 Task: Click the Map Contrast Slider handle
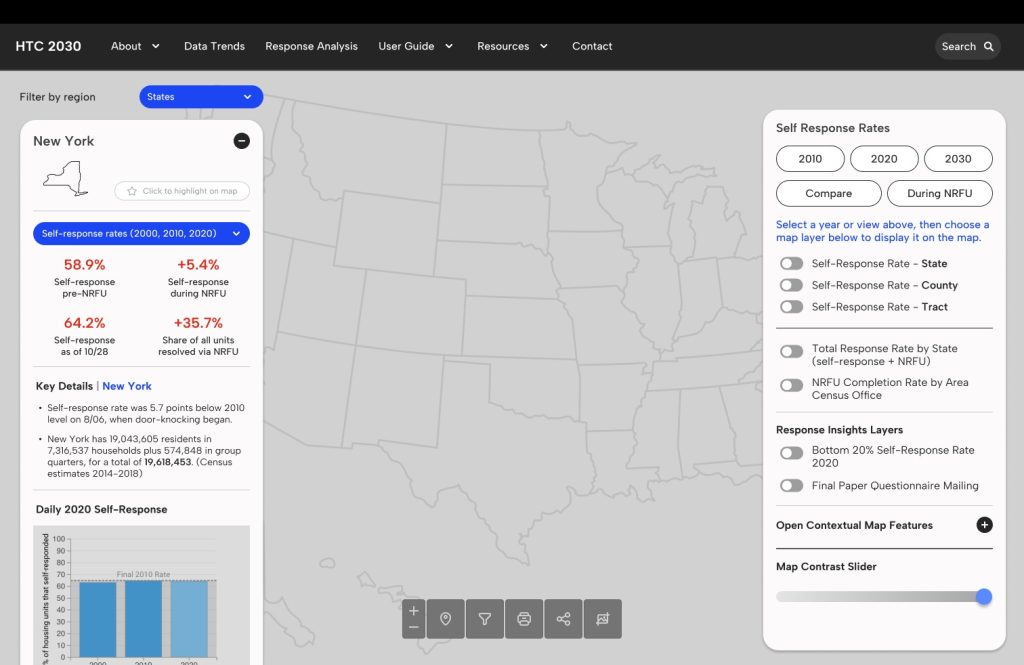984,597
